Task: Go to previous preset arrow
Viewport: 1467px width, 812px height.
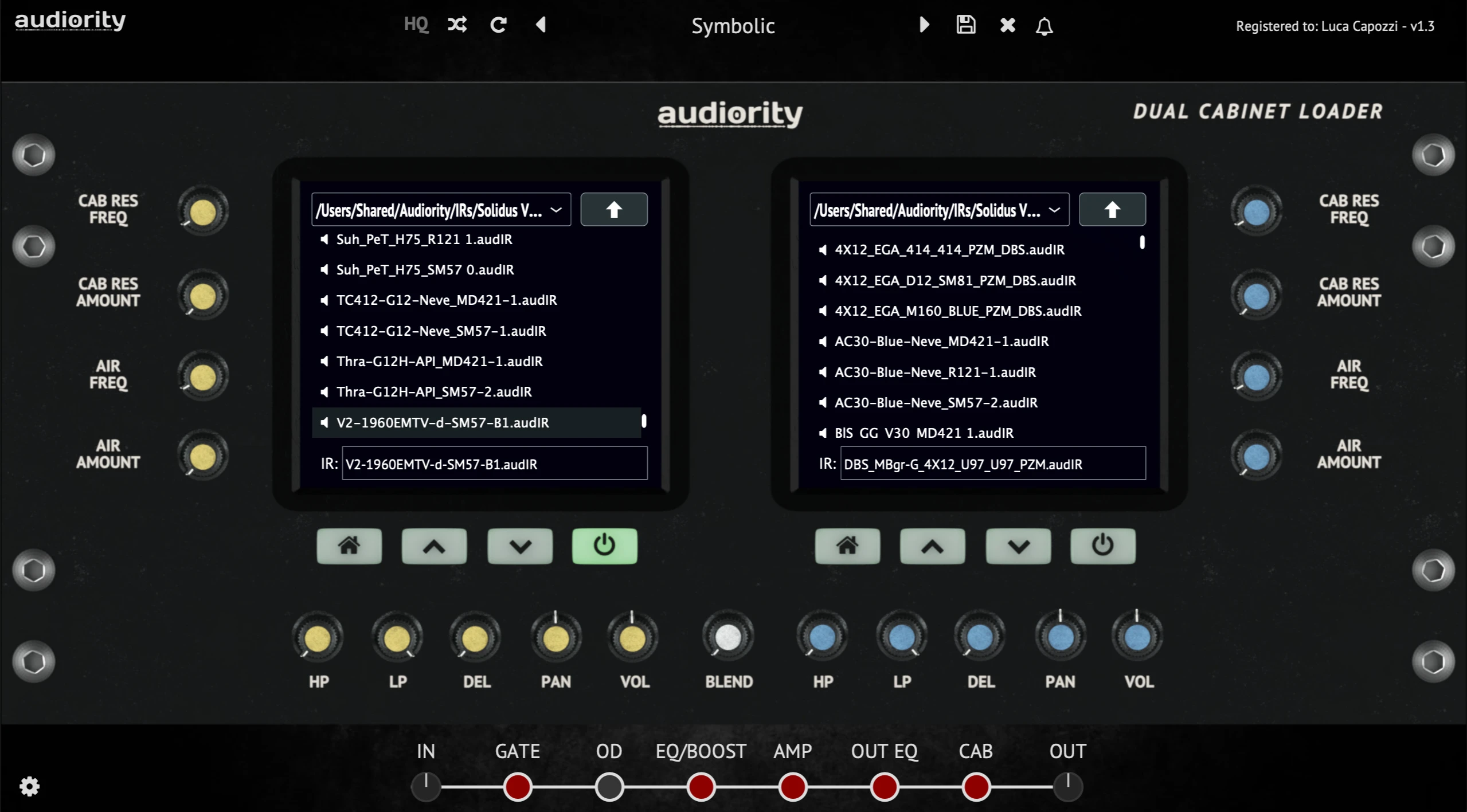Action: pos(541,25)
